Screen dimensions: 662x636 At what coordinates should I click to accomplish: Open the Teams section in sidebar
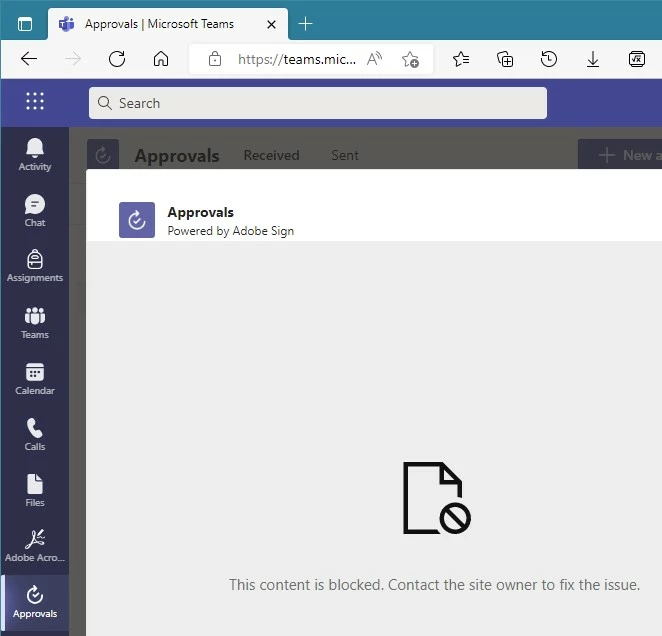point(35,323)
